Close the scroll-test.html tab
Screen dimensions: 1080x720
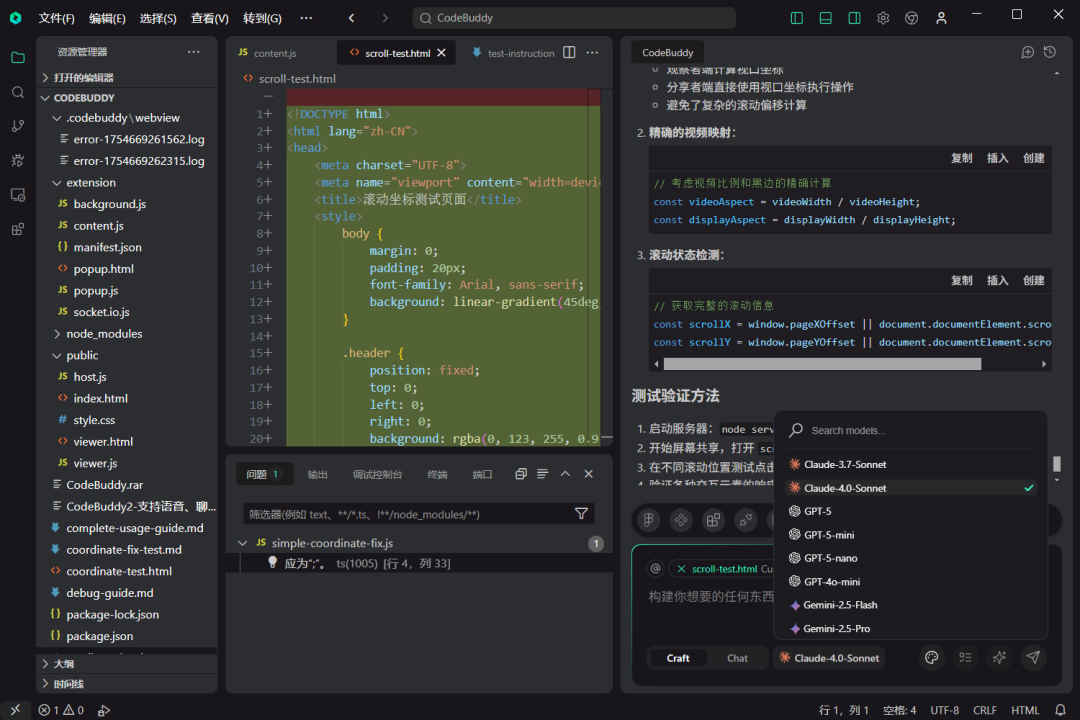click(442, 52)
